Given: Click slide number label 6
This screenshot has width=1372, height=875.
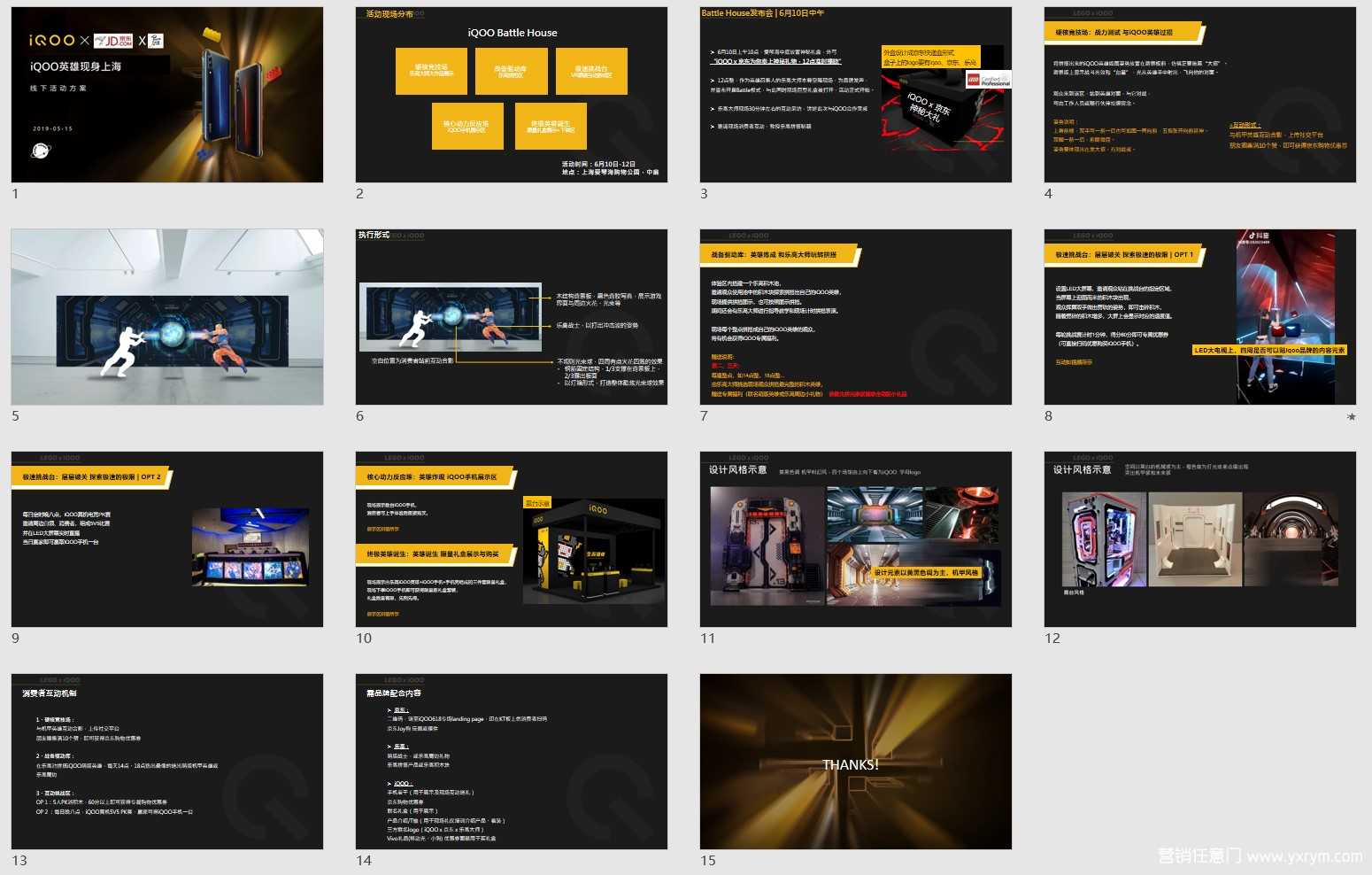Looking at the screenshot, I should click(359, 416).
